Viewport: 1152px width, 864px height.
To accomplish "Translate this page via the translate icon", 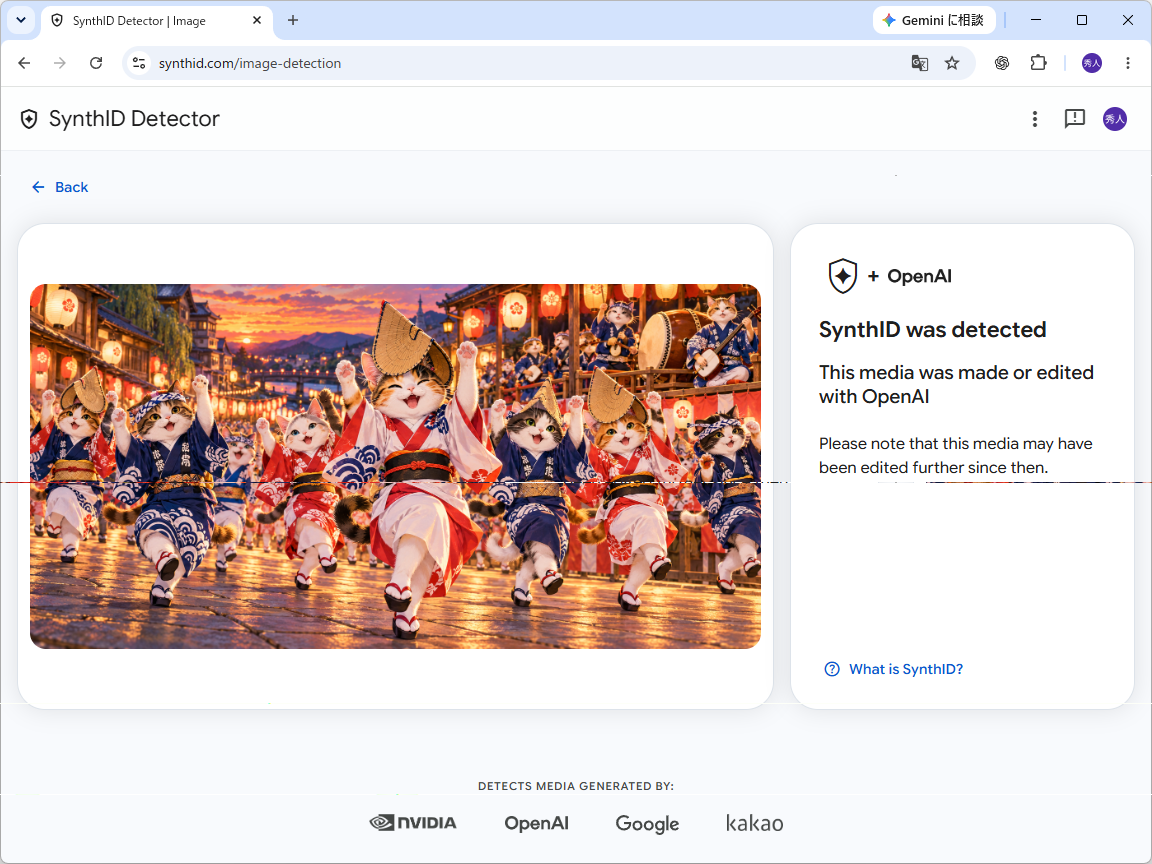I will coord(919,63).
